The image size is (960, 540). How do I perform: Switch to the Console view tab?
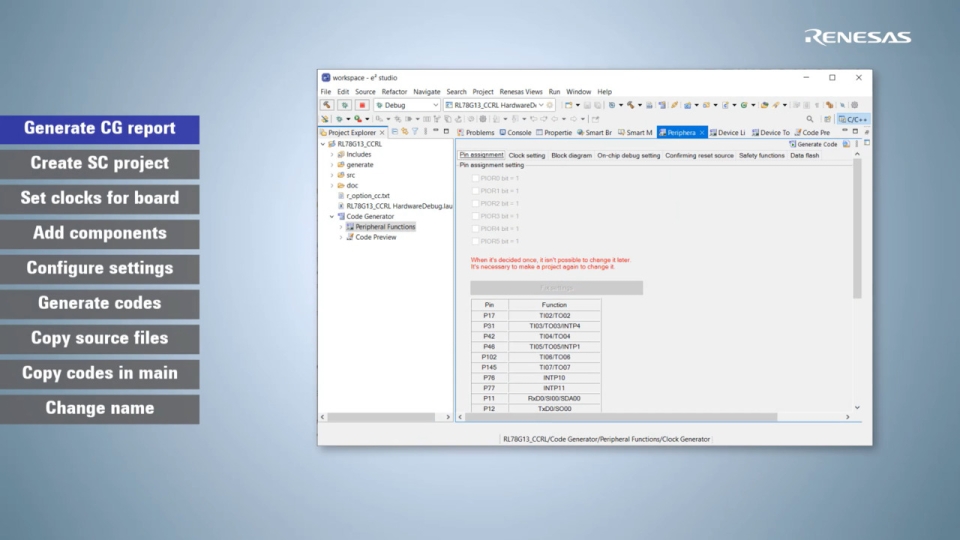[x=515, y=132]
